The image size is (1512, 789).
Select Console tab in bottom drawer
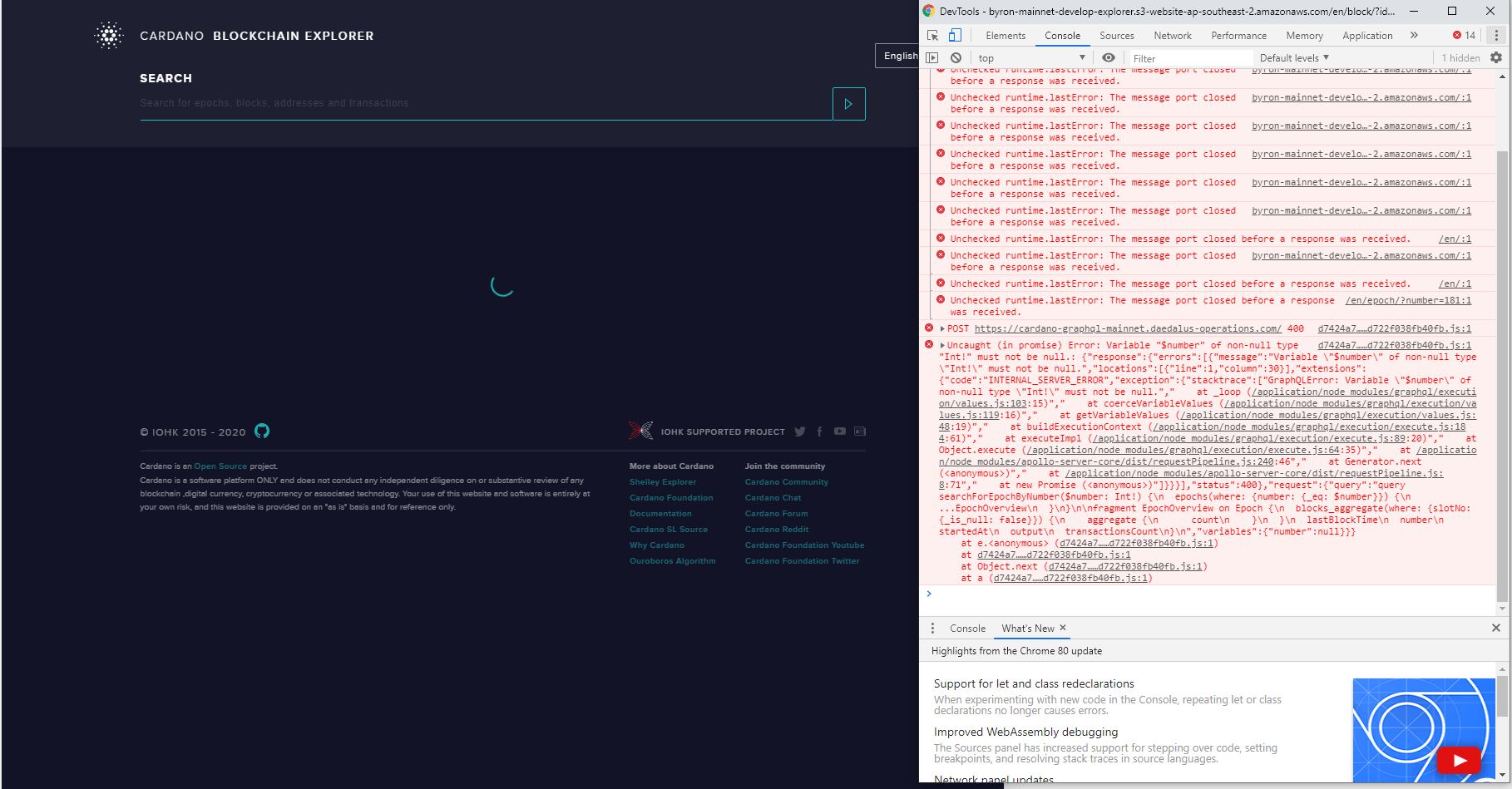click(x=967, y=629)
